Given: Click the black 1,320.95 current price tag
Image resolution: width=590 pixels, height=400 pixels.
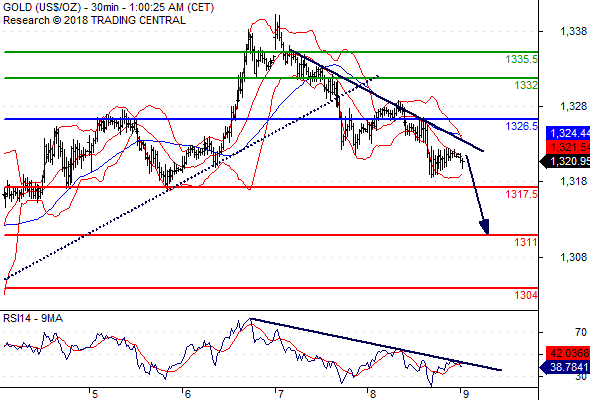Looking at the screenshot, I should [x=565, y=161].
